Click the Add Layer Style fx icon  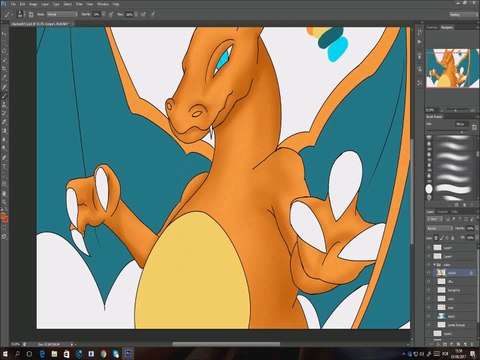click(x=438, y=344)
